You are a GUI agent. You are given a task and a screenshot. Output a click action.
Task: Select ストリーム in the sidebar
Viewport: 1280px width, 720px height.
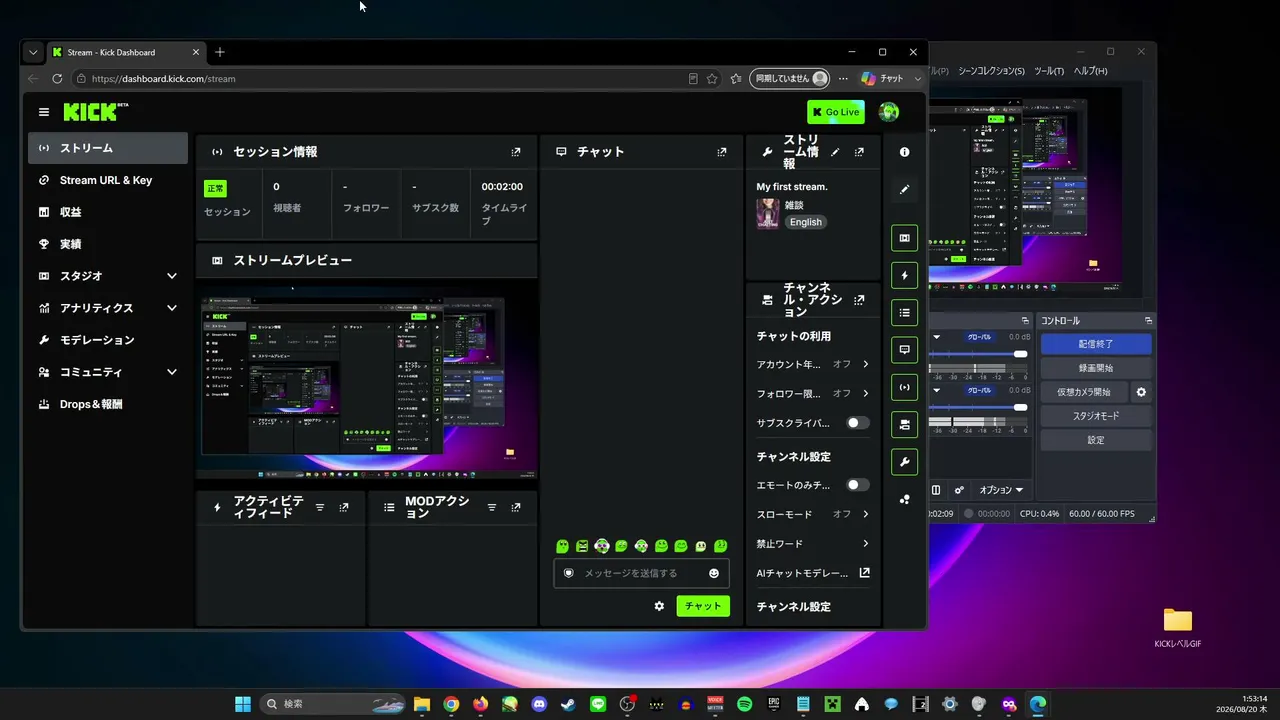108,148
